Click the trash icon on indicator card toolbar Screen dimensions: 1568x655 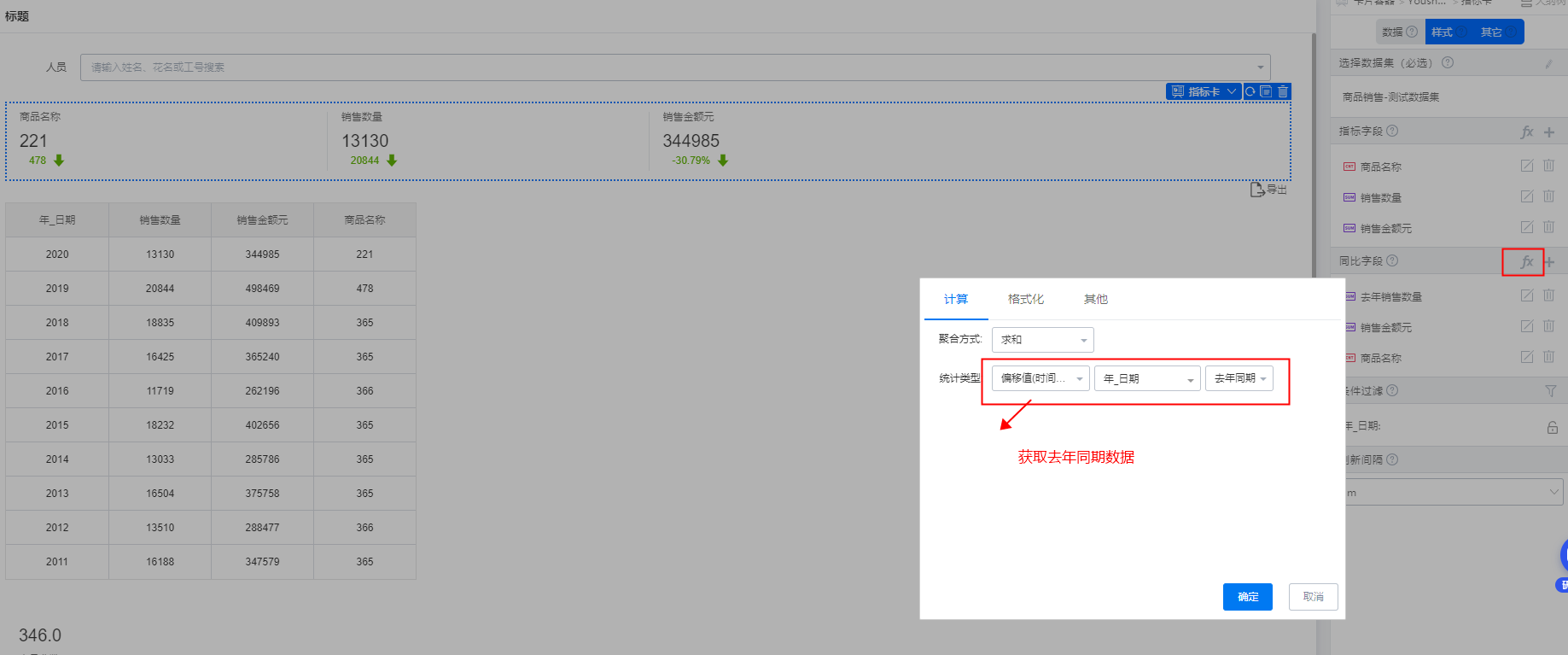pyautogui.click(x=1283, y=91)
